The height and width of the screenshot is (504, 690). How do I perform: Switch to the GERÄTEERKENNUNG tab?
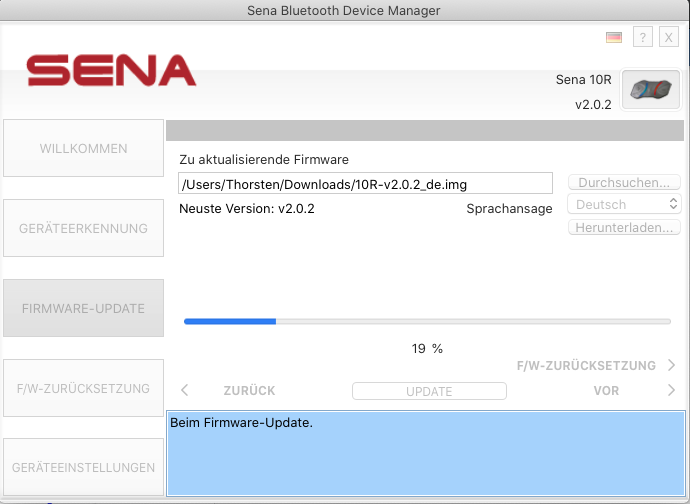tap(84, 228)
